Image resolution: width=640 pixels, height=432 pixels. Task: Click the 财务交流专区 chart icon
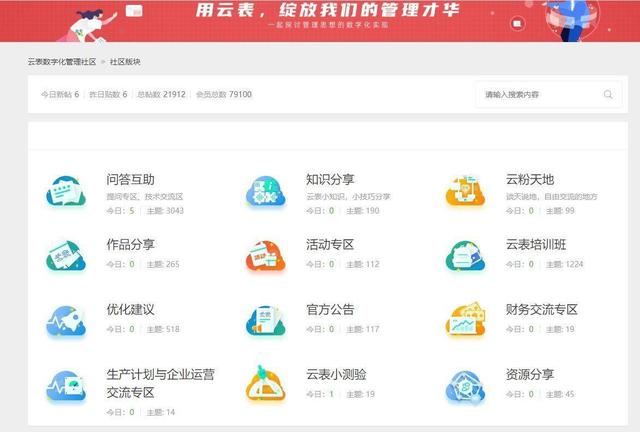point(466,320)
